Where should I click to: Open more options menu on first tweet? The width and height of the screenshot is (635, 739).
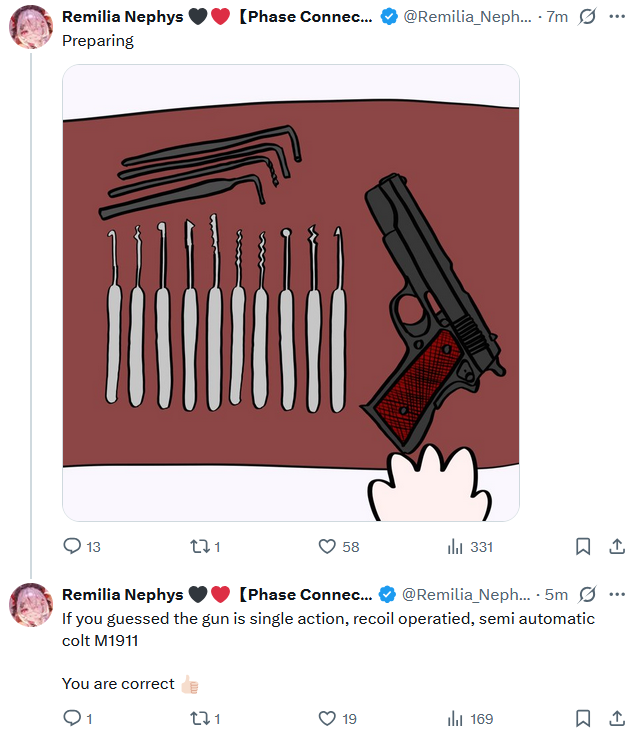pyautogui.click(x=617, y=16)
